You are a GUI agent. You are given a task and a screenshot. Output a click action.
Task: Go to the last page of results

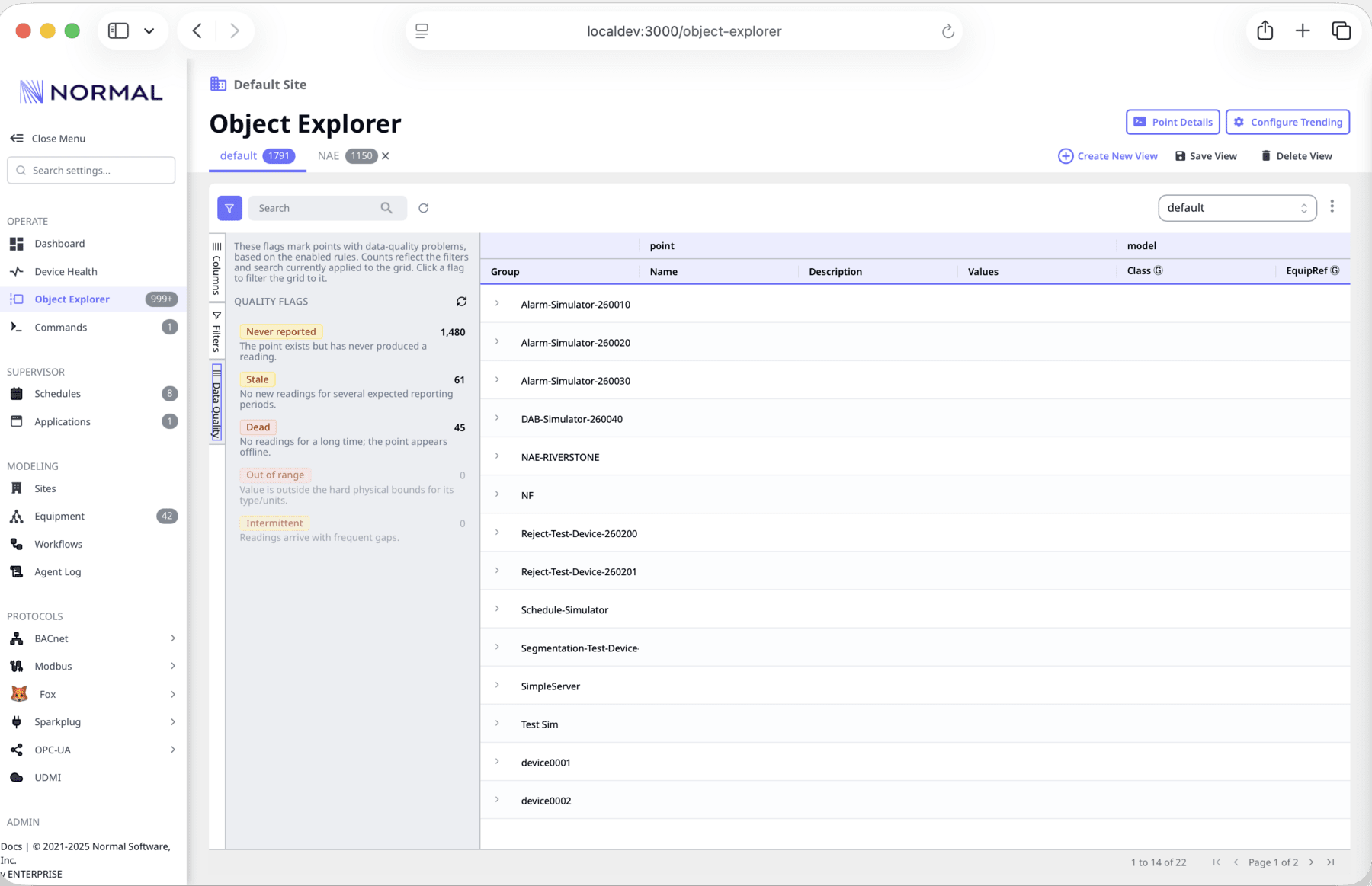coord(1331,862)
